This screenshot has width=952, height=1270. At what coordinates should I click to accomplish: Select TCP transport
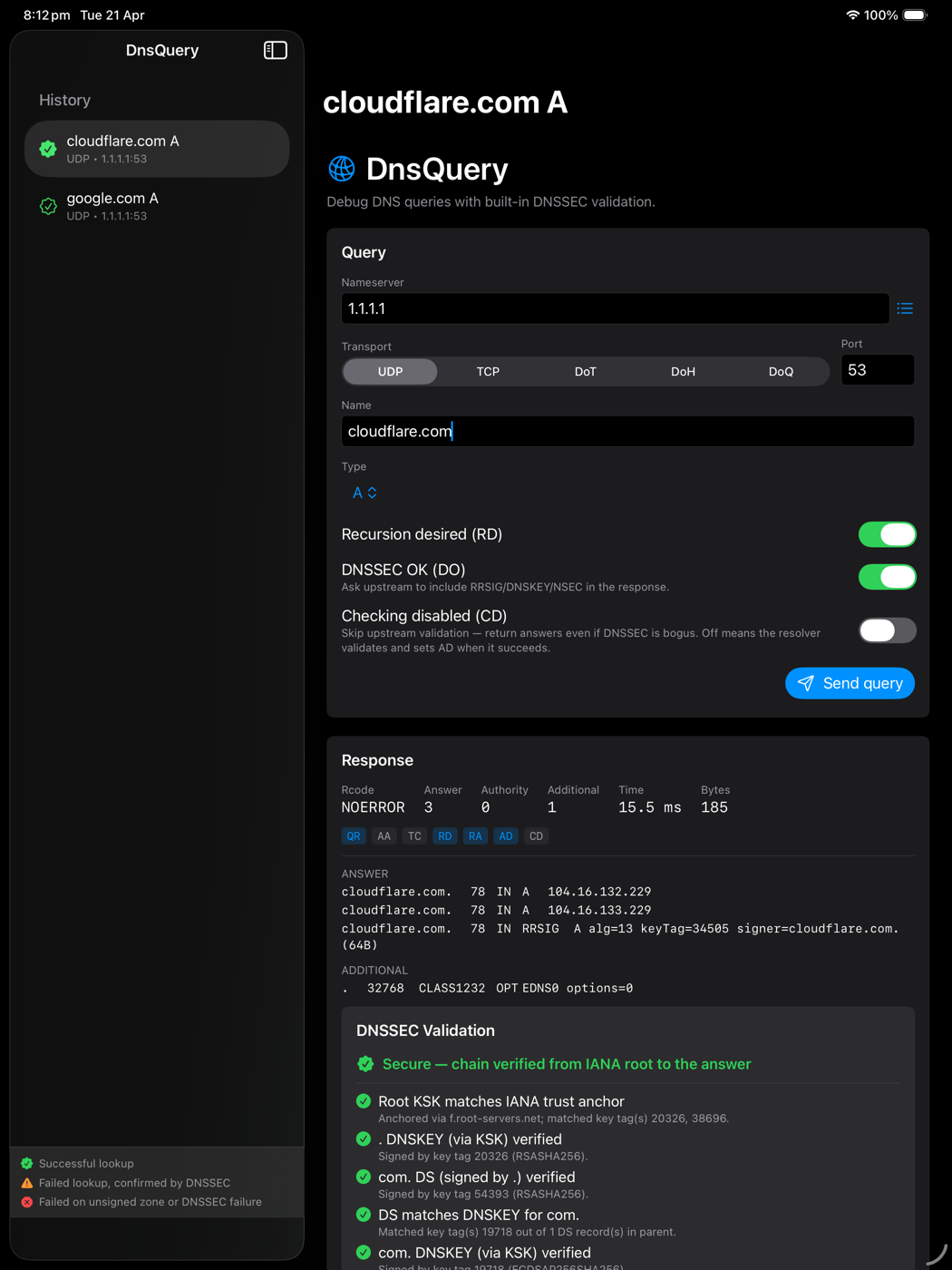(x=488, y=372)
